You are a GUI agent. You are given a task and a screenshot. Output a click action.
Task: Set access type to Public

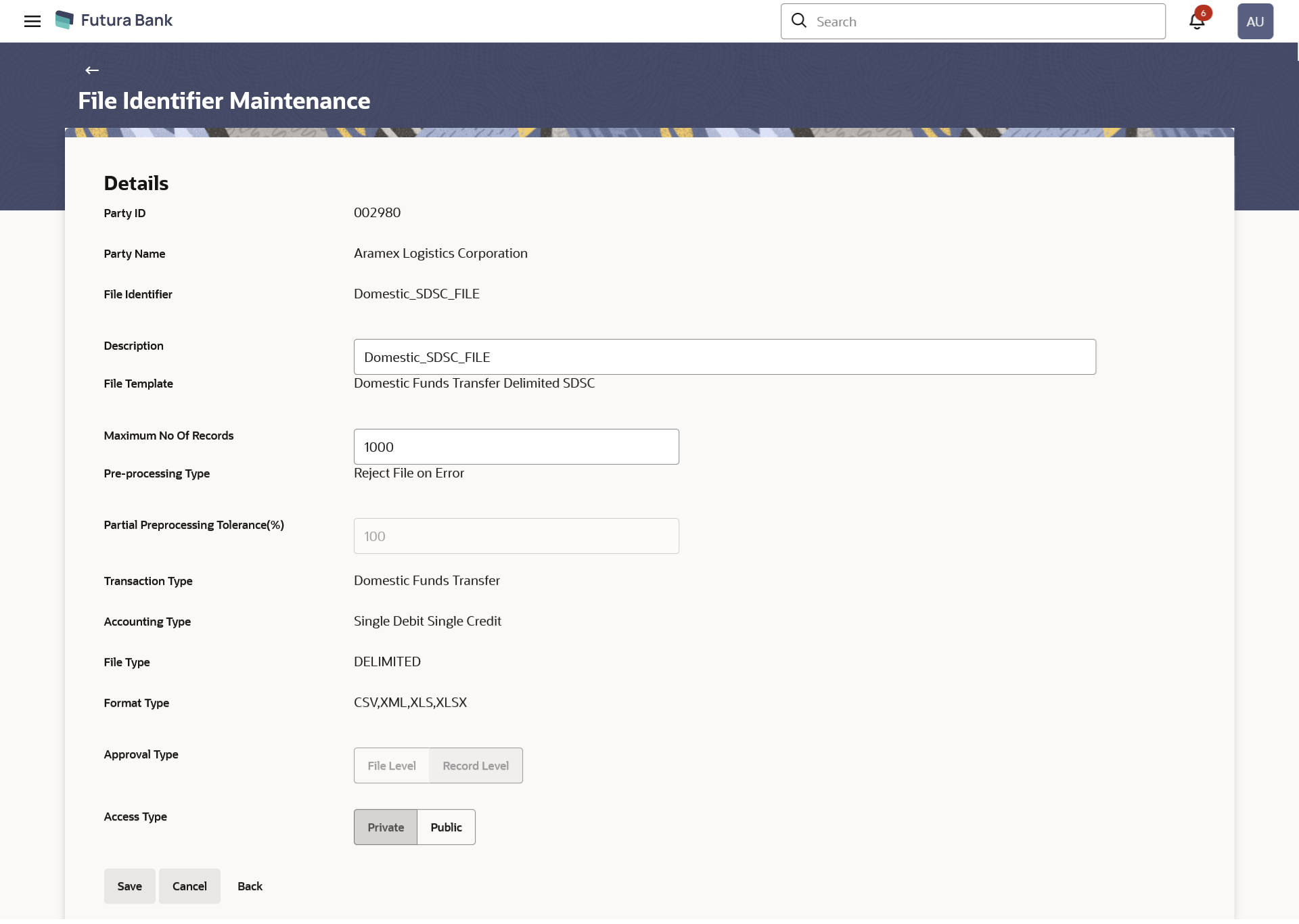point(446,827)
